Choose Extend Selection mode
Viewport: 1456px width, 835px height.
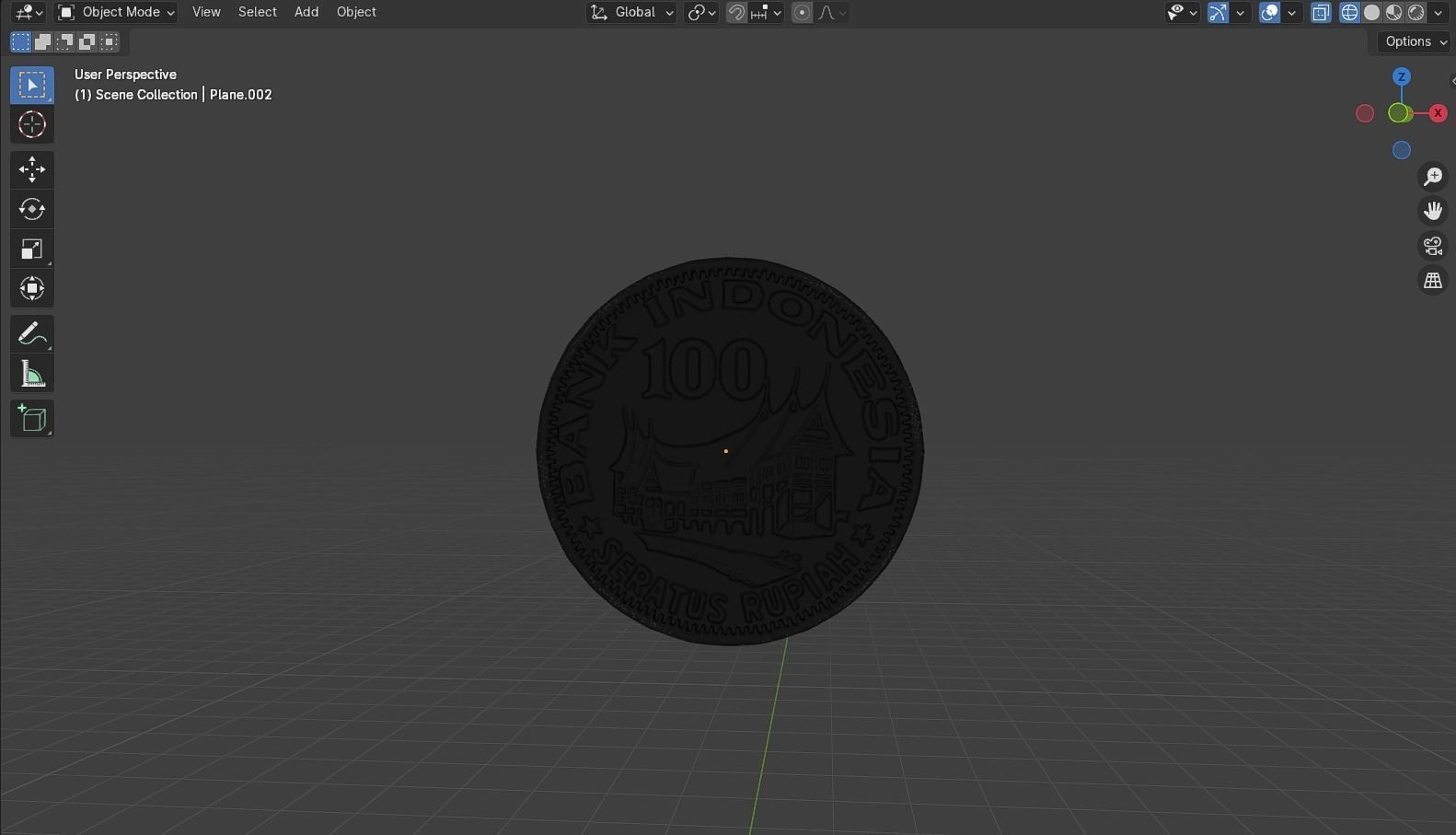[x=42, y=41]
